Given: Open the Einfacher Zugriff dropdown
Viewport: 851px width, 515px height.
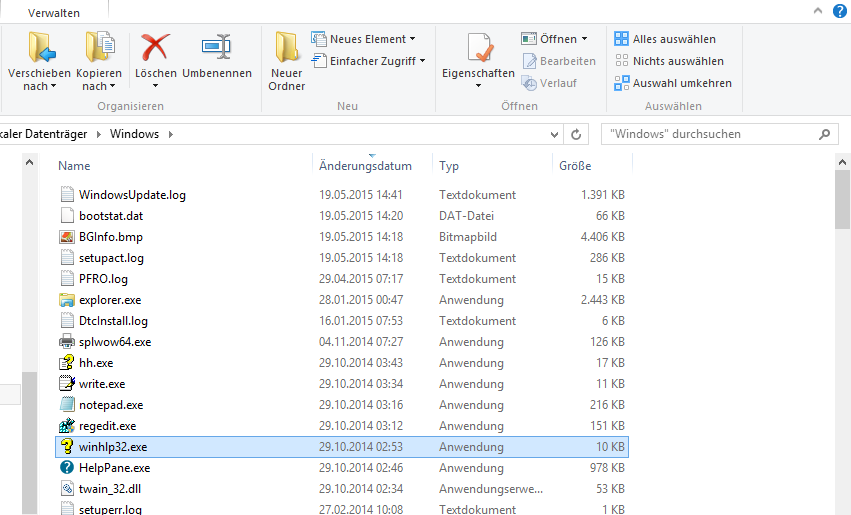Looking at the screenshot, I should 422,61.
